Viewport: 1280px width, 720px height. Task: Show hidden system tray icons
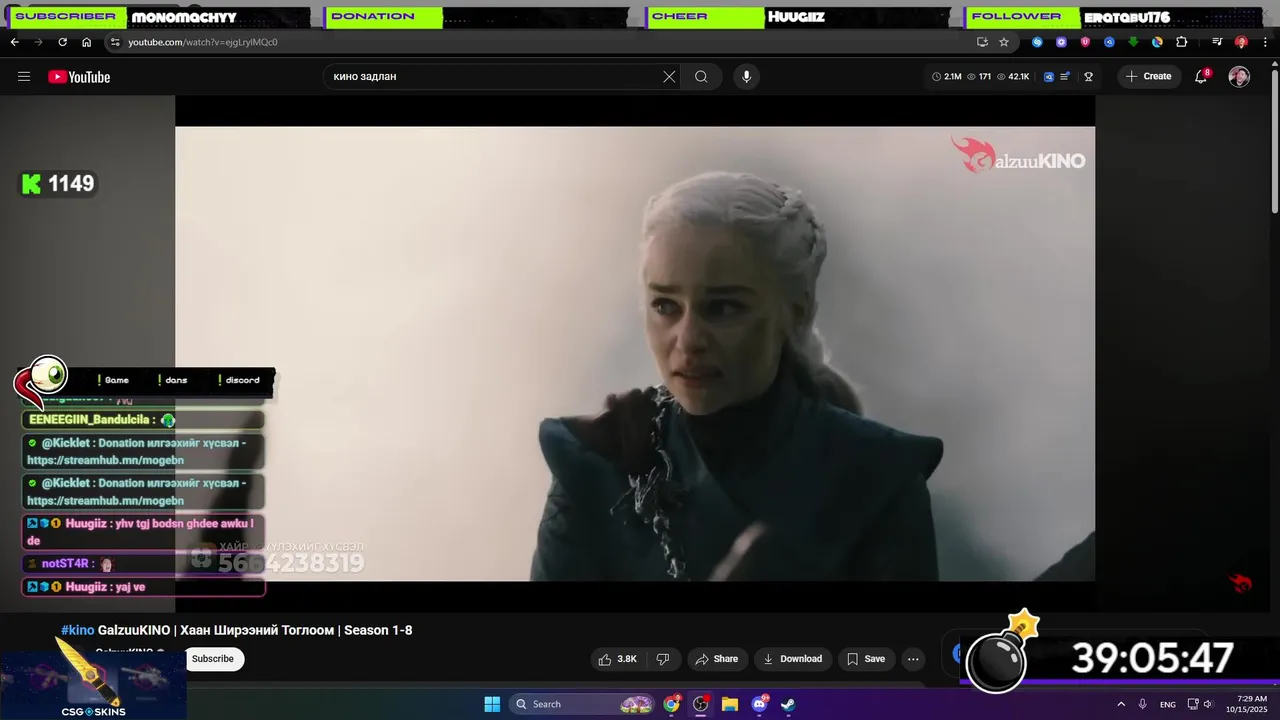1121,704
